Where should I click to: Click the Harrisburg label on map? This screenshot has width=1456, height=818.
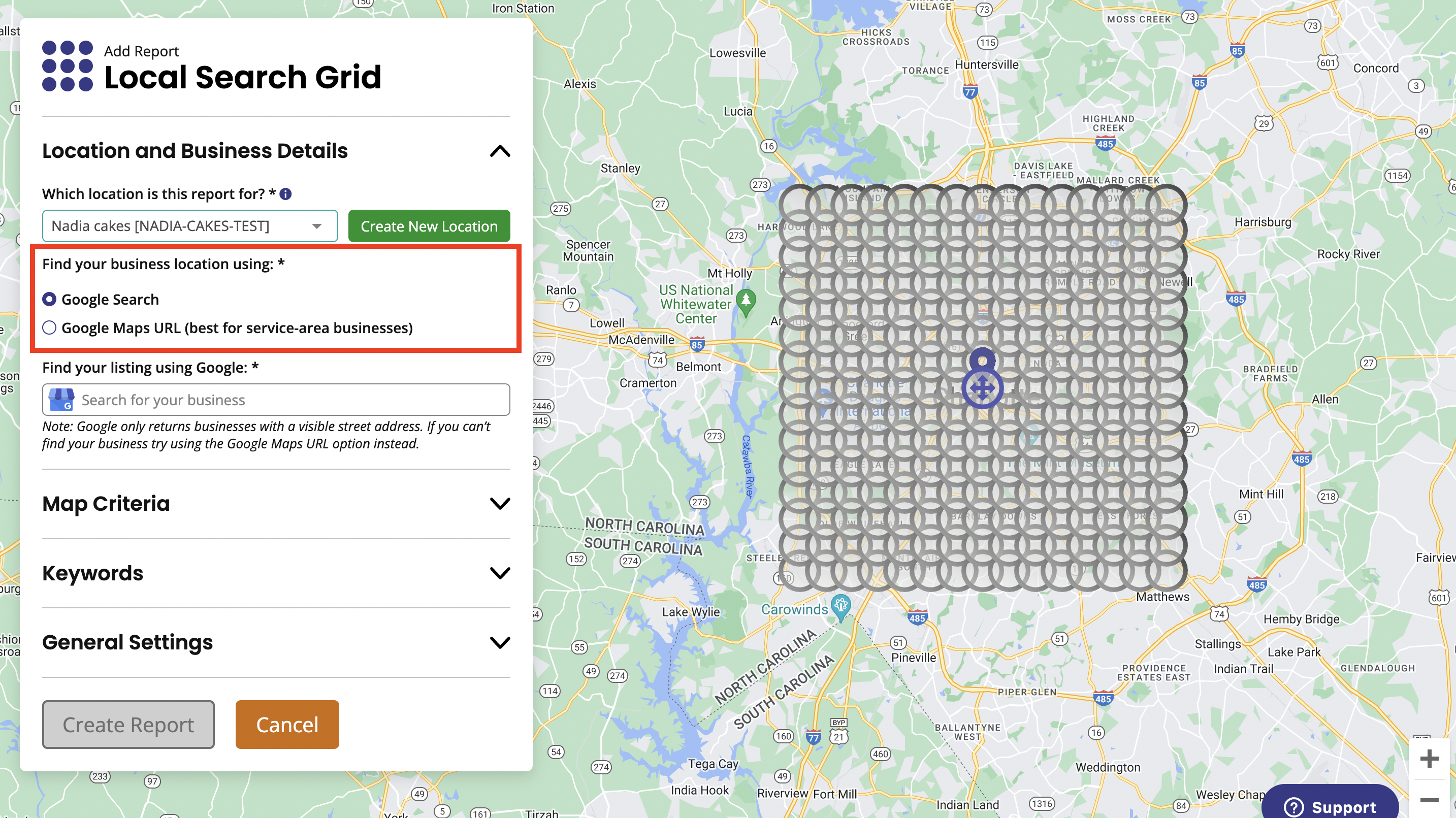pyautogui.click(x=1263, y=222)
